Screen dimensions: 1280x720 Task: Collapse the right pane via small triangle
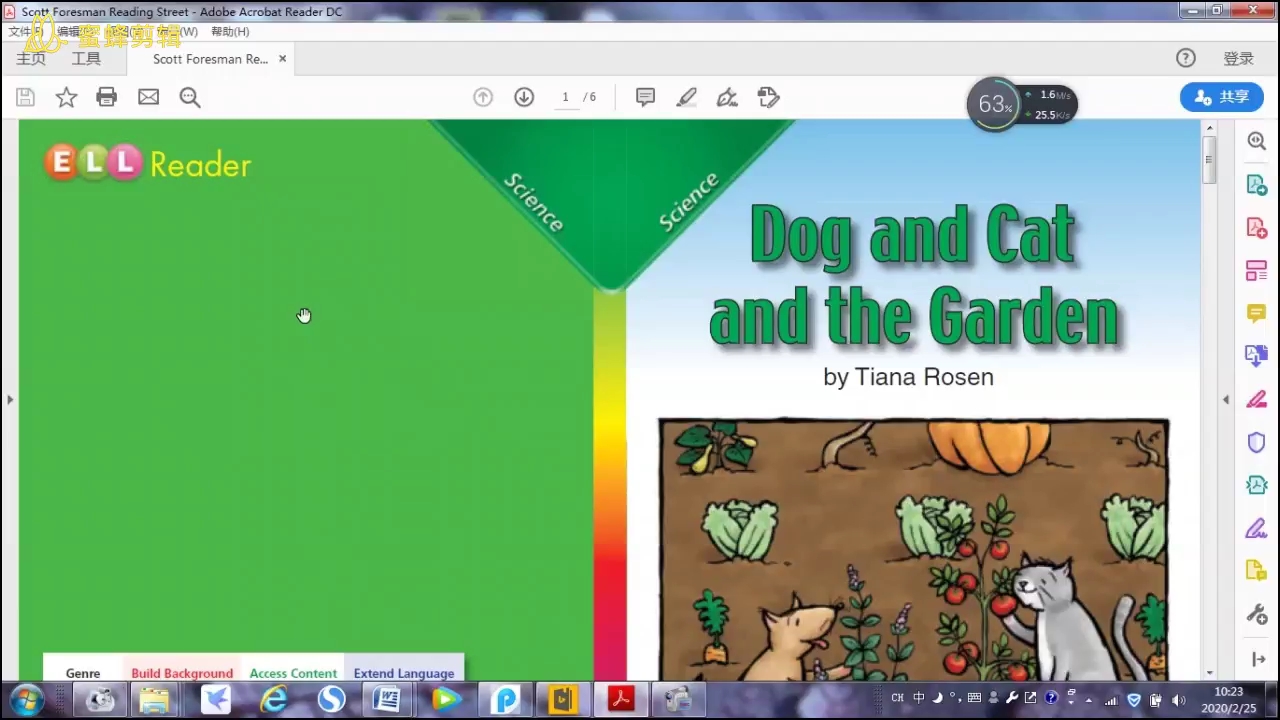[1226, 400]
